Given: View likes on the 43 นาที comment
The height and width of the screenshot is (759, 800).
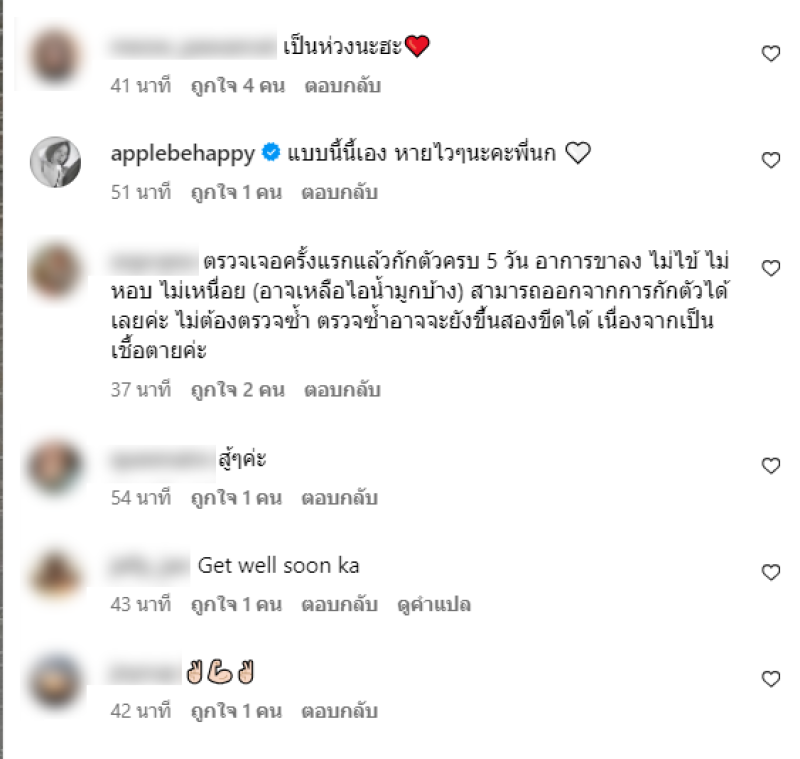Looking at the screenshot, I should coord(236,604).
